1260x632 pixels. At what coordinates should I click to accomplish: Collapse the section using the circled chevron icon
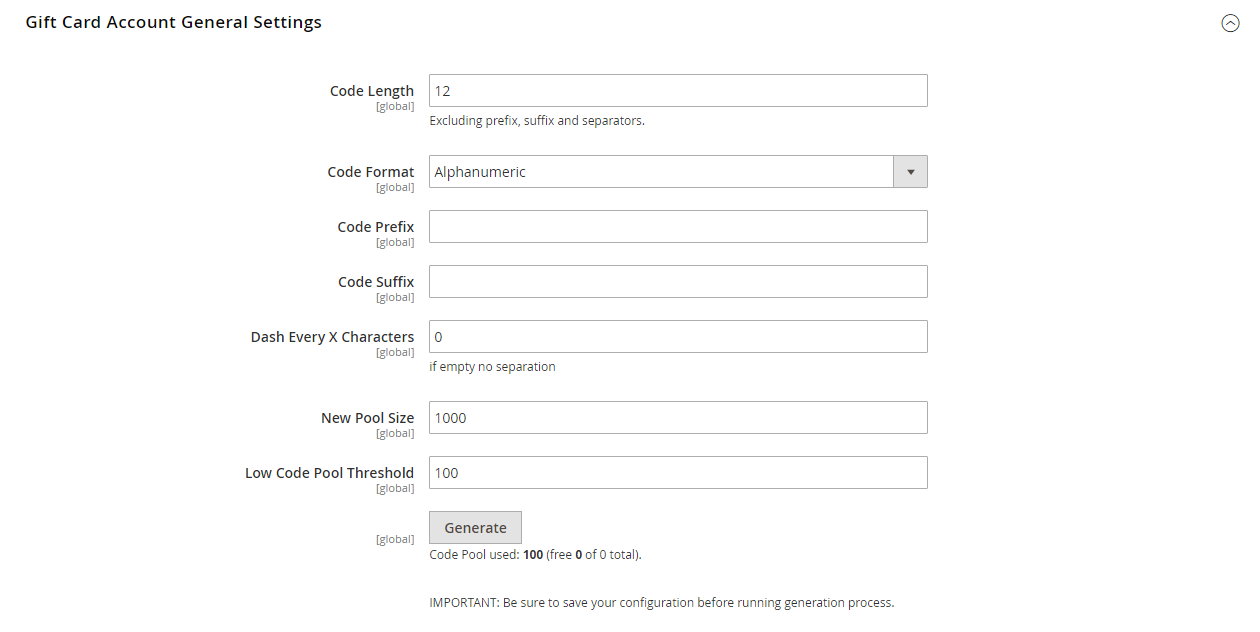point(1230,23)
